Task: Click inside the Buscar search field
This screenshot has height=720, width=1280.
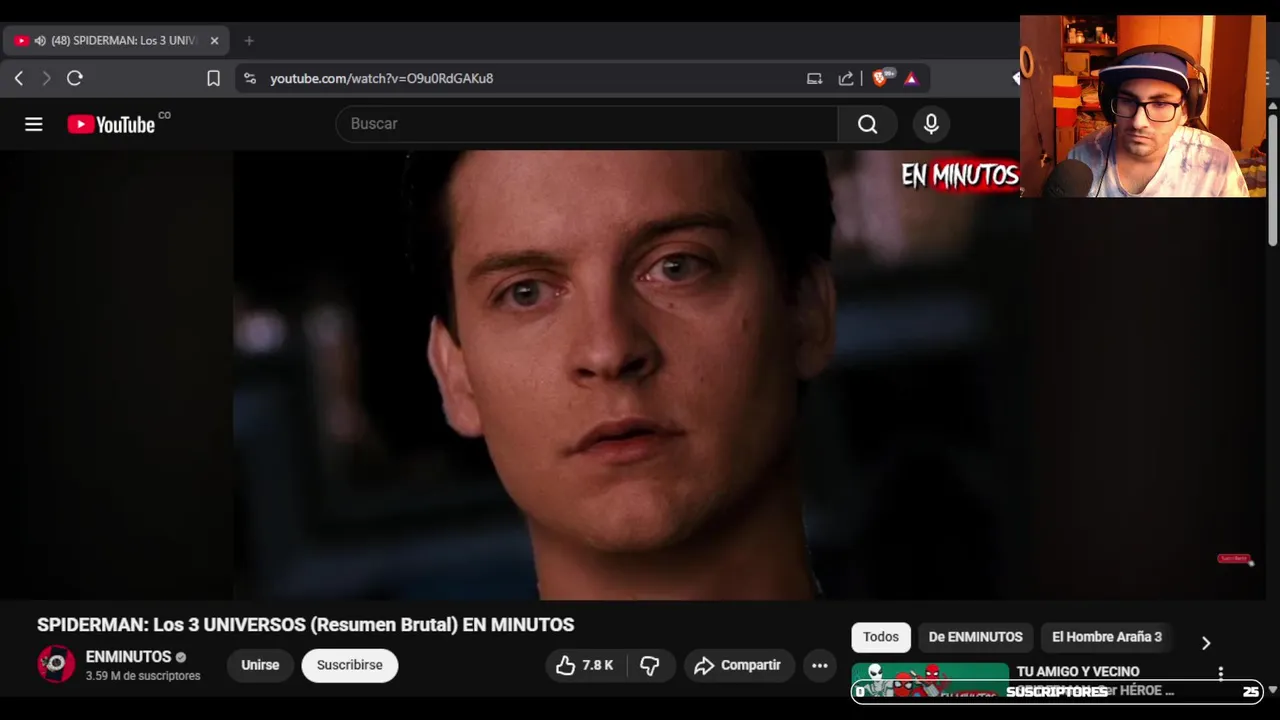Action: [587, 124]
